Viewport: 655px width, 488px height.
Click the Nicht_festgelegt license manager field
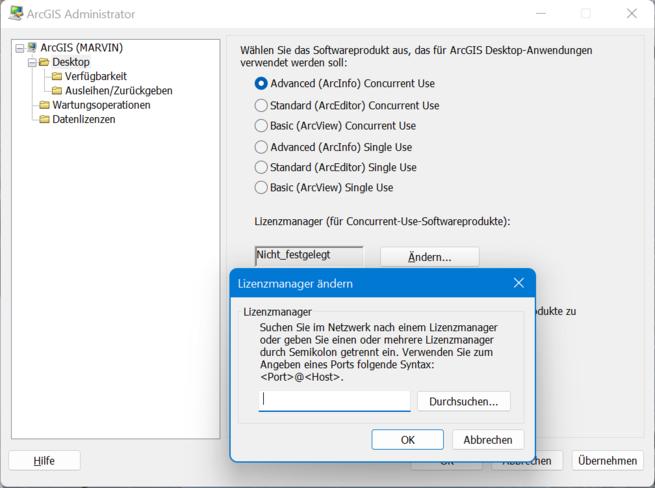coord(309,256)
